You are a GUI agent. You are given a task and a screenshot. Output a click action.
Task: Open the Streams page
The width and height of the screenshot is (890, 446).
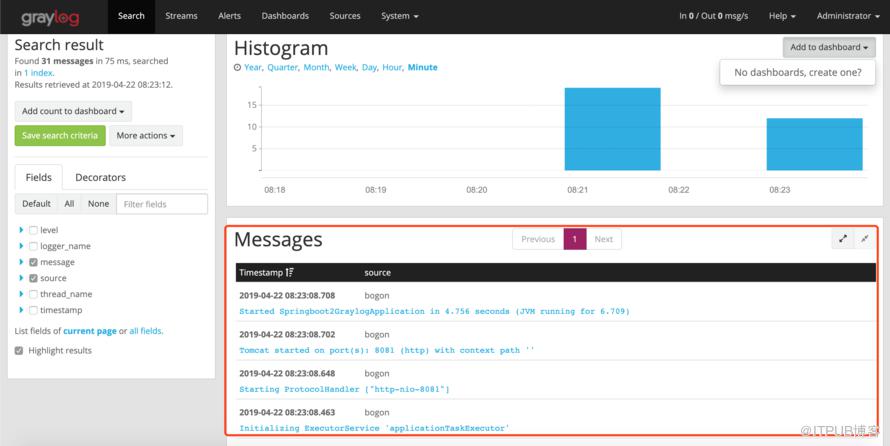coord(181,16)
